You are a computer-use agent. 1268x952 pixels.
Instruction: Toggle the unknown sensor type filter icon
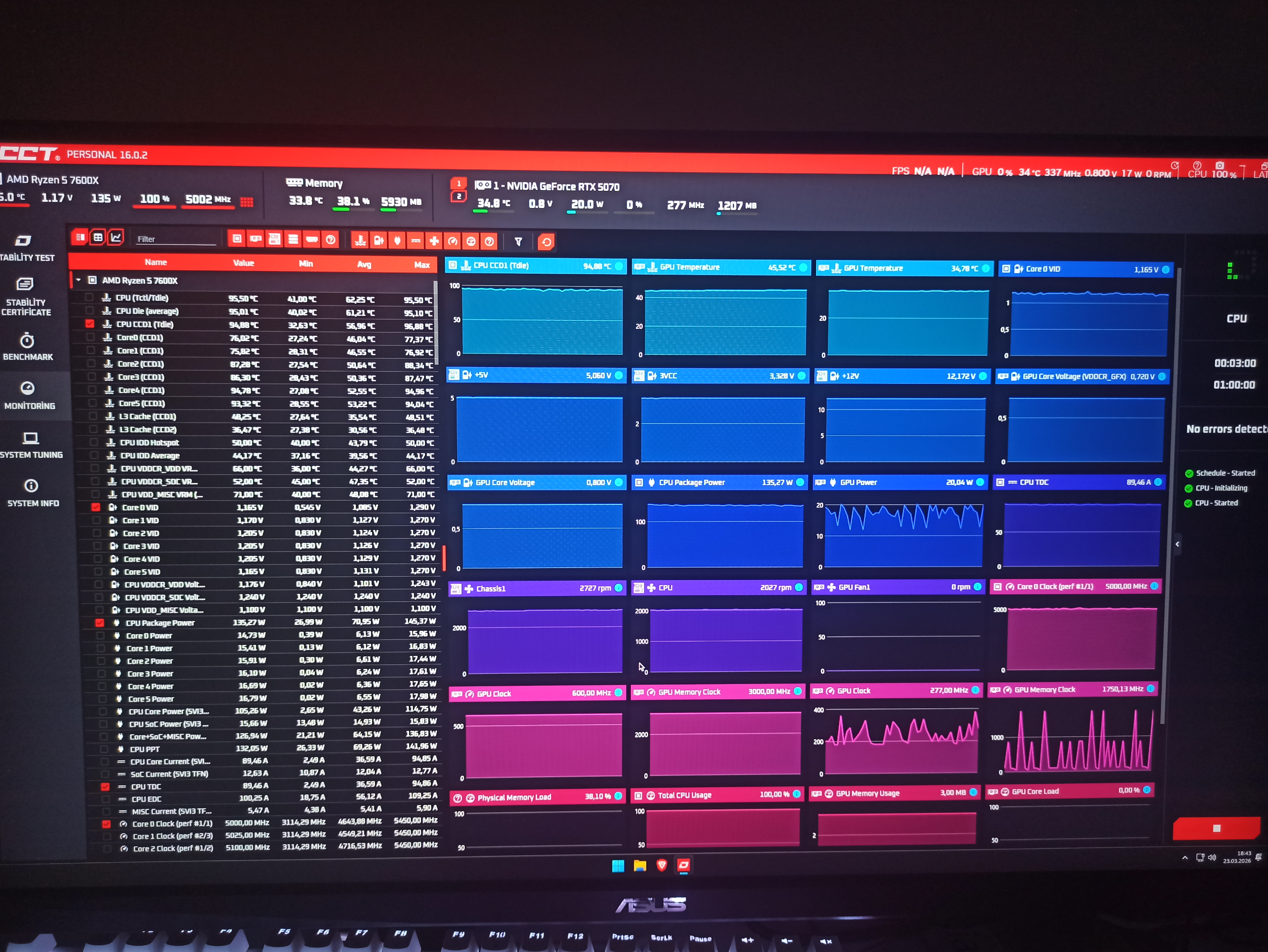point(489,241)
